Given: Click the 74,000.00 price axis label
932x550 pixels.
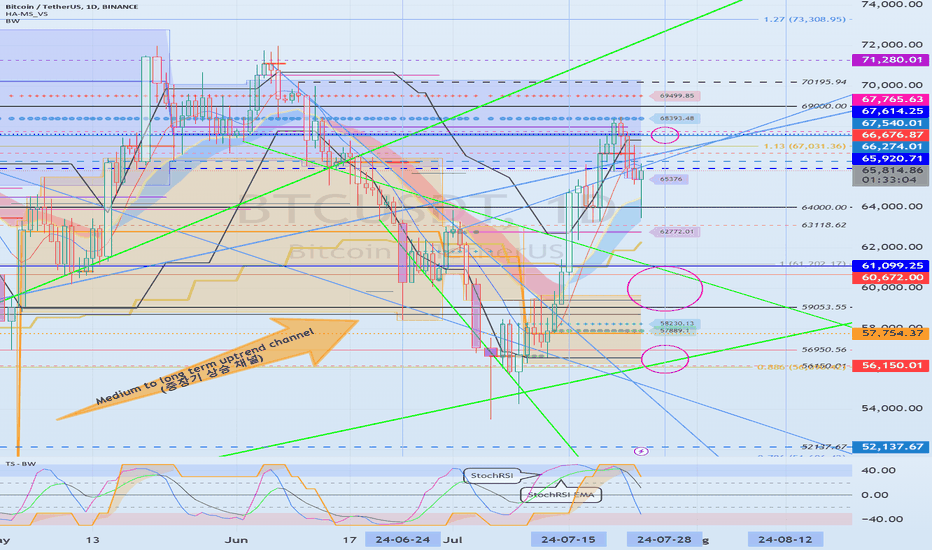Looking at the screenshot, I should [x=892, y=4].
